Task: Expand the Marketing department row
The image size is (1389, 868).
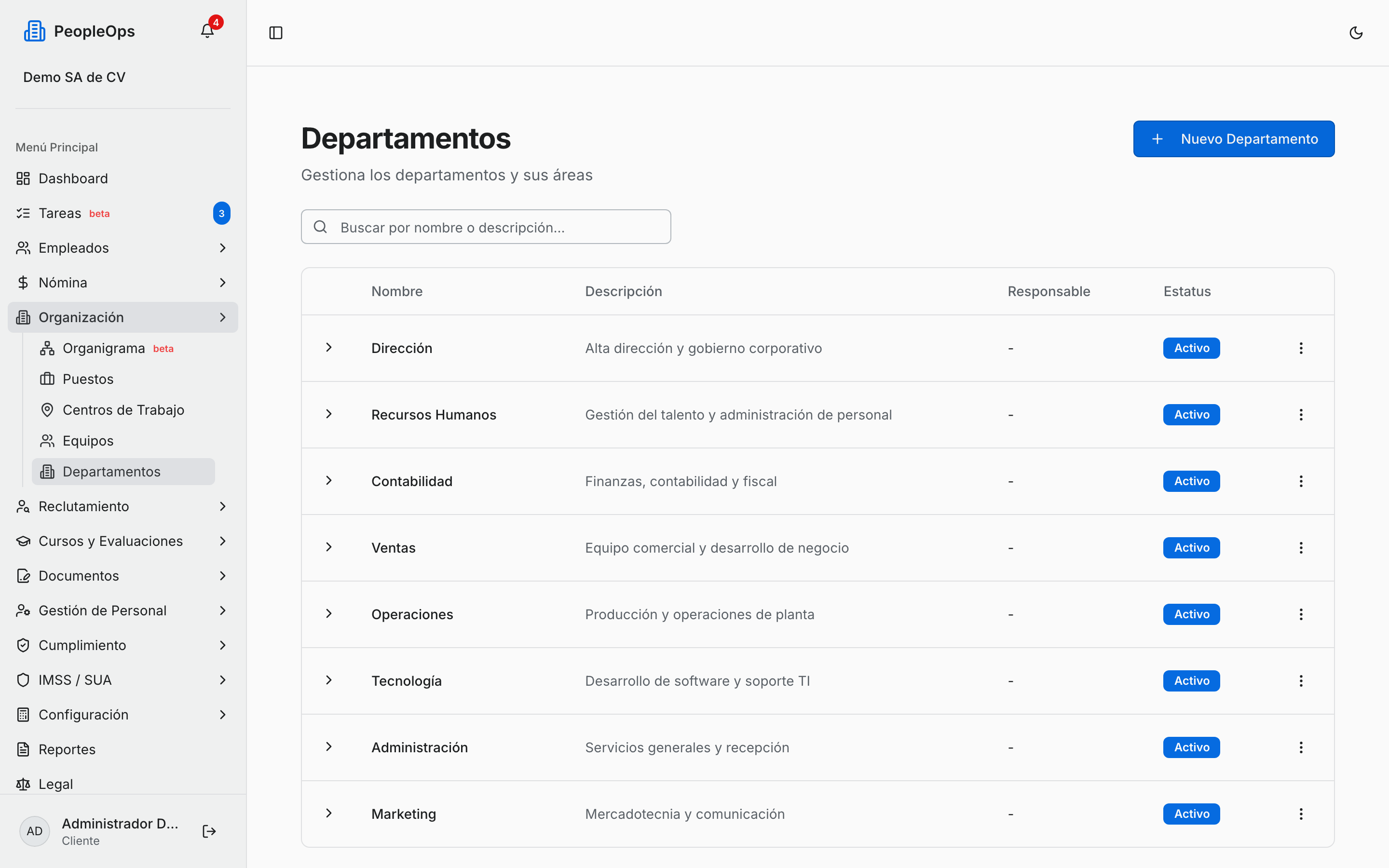Action: click(329, 814)
